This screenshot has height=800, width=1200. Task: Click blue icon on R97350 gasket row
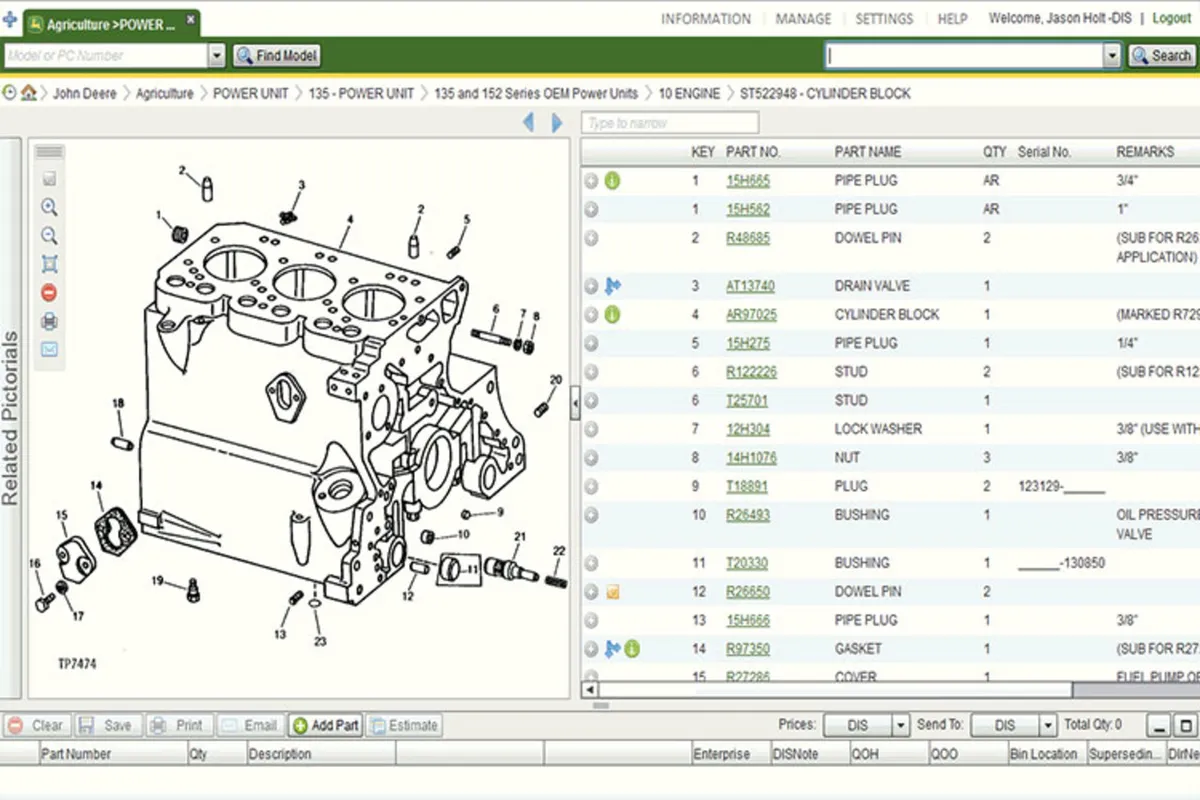[612, 649]
